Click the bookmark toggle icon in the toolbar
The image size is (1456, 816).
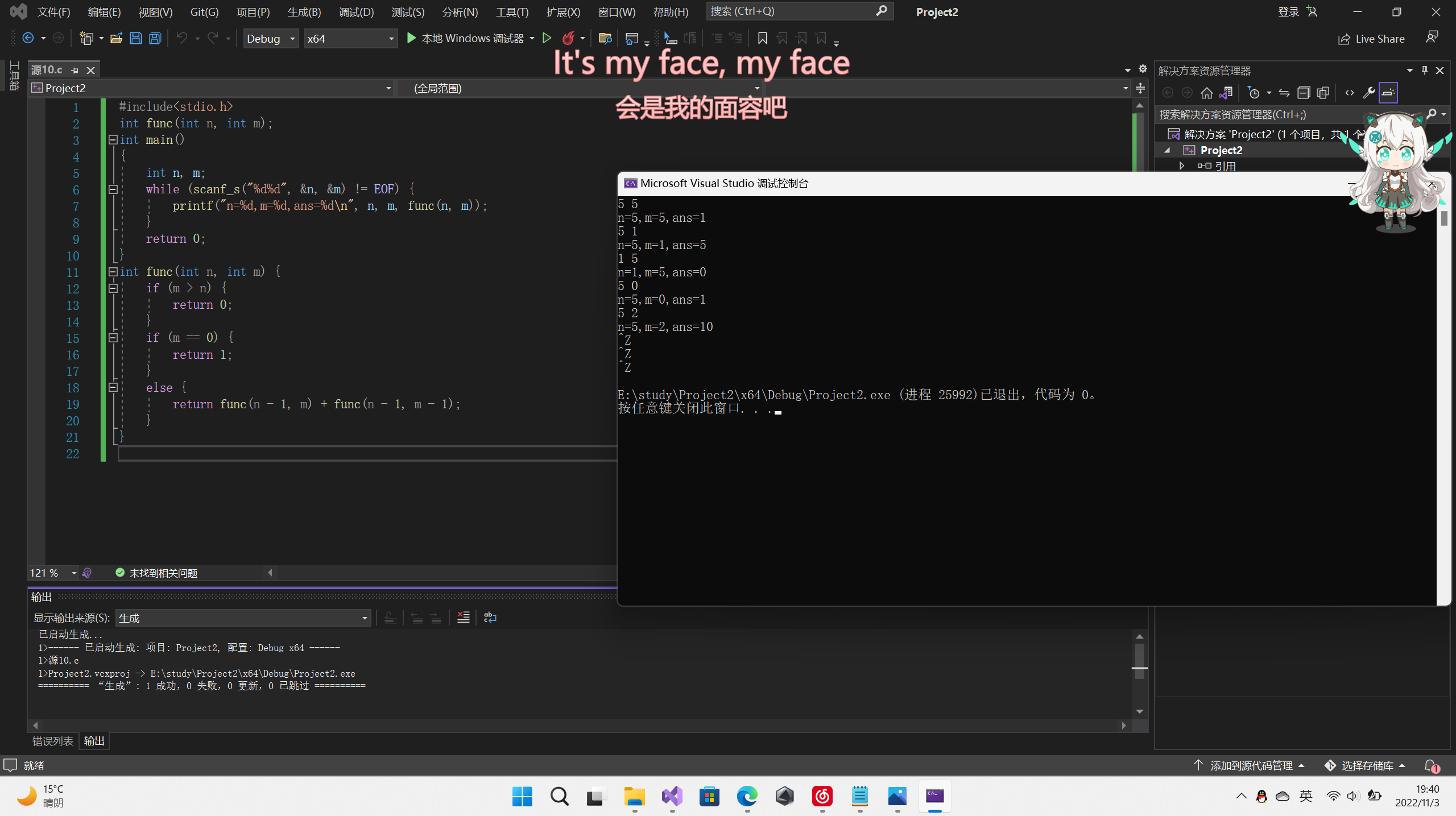[762, 39]
